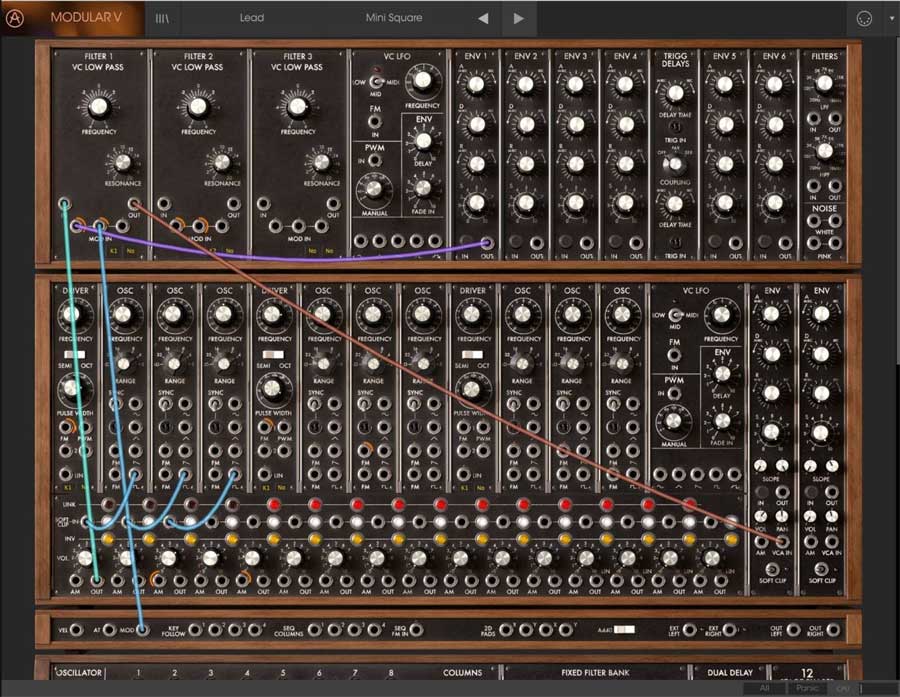Click Filter 1 OUT jack
This screenshot has height=697, width=900.
pos(134,204)
